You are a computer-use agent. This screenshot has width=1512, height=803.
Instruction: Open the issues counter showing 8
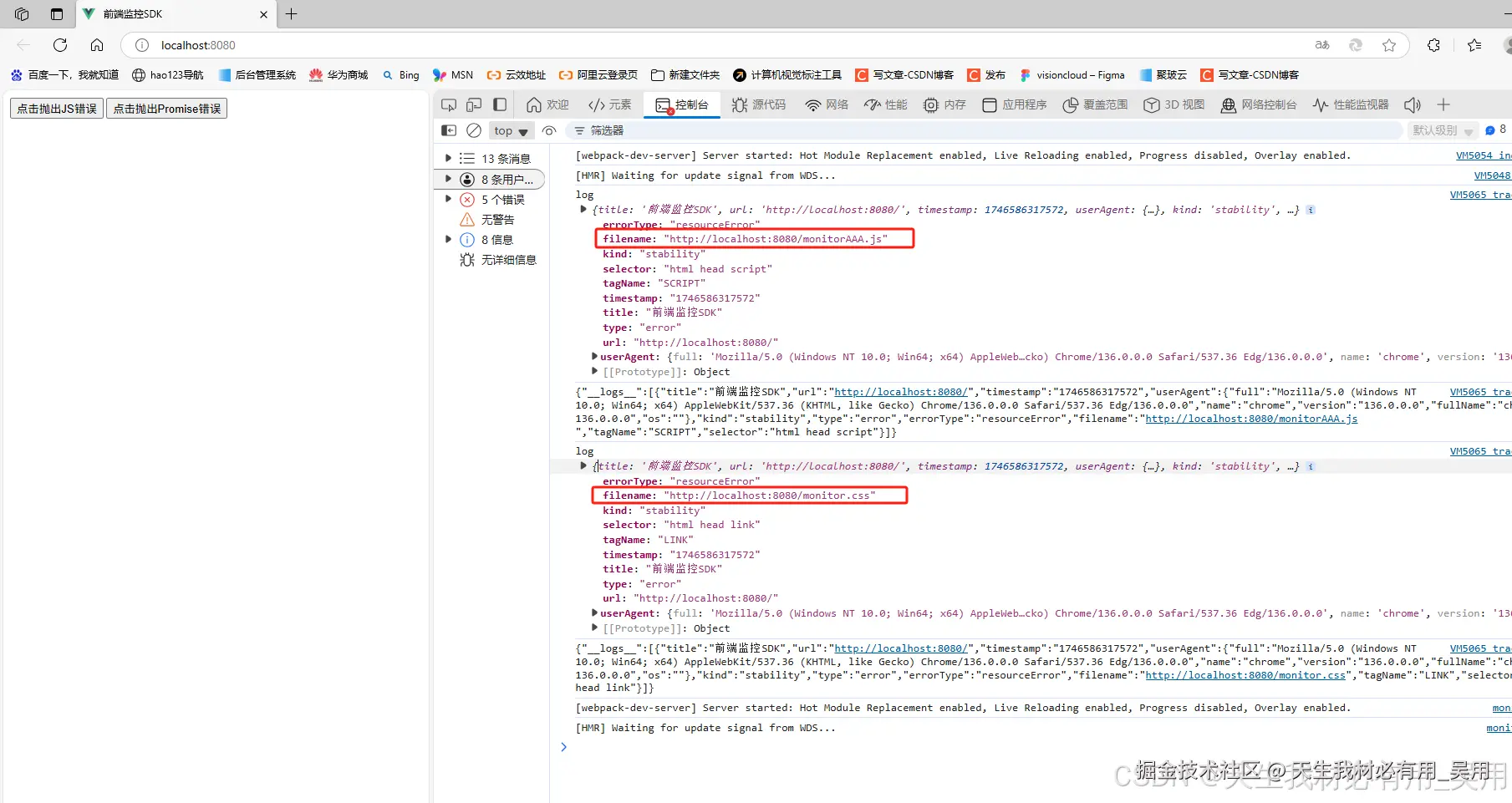(x=1496, y=130)
